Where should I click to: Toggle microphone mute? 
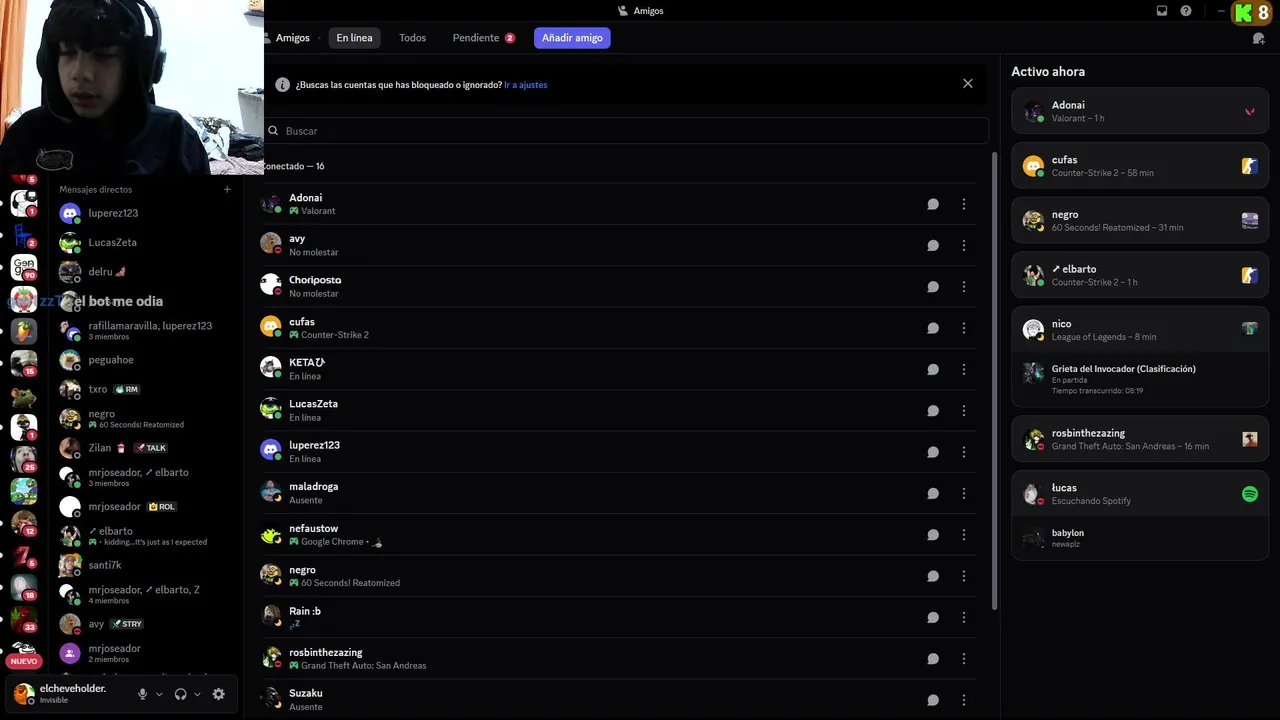click(x=143, y=694)
